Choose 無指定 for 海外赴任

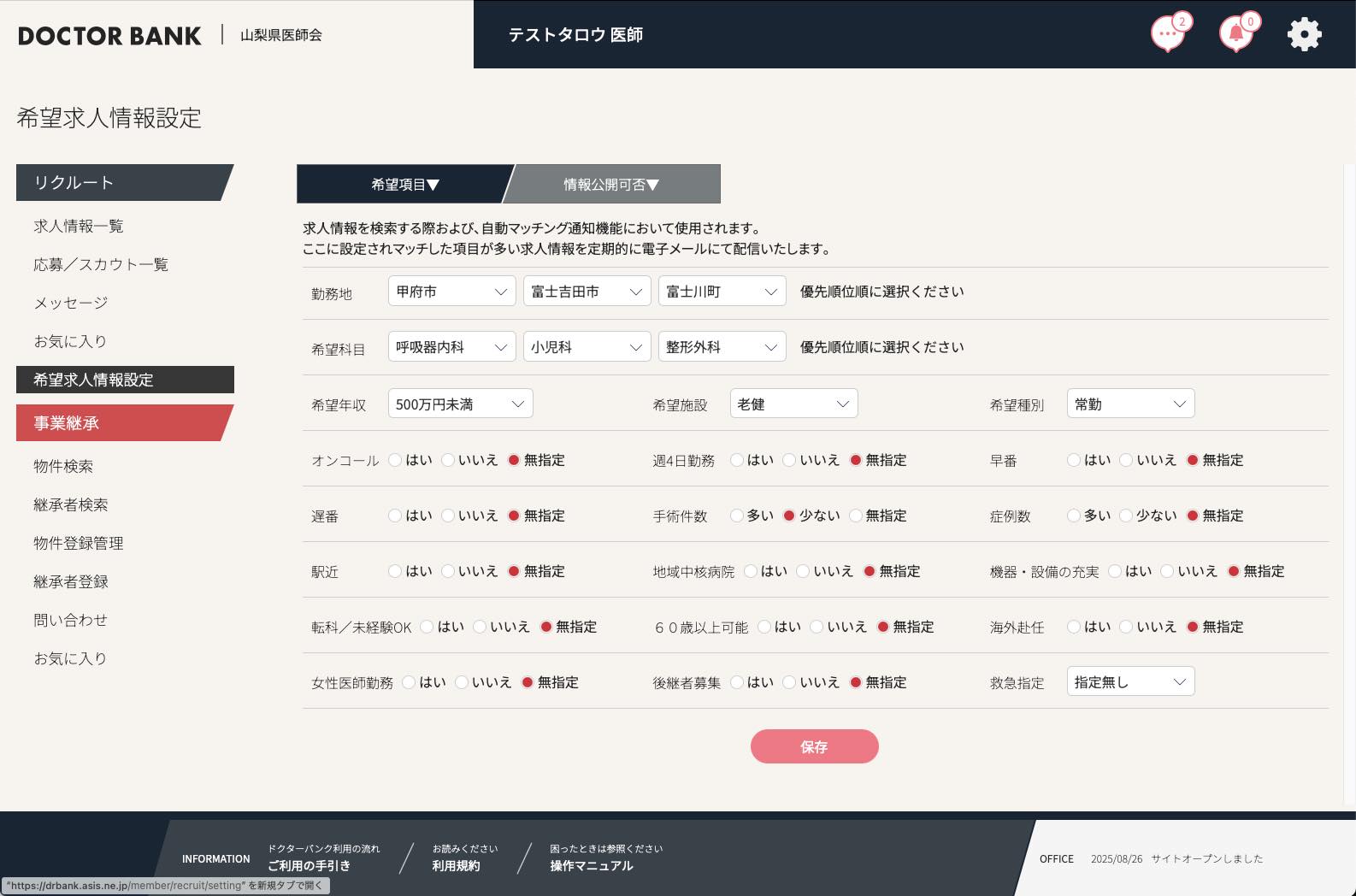pos(1193,627)
